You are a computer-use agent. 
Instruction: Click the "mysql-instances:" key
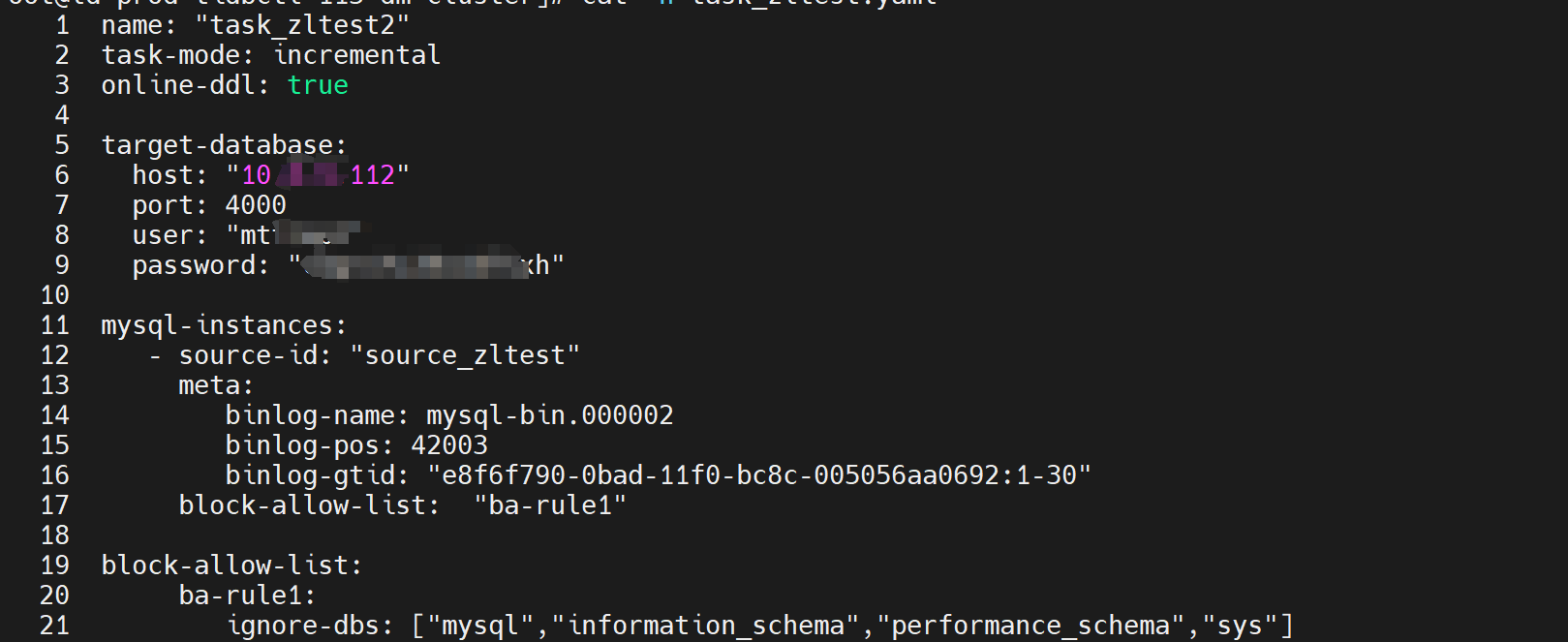click(224, 325)
